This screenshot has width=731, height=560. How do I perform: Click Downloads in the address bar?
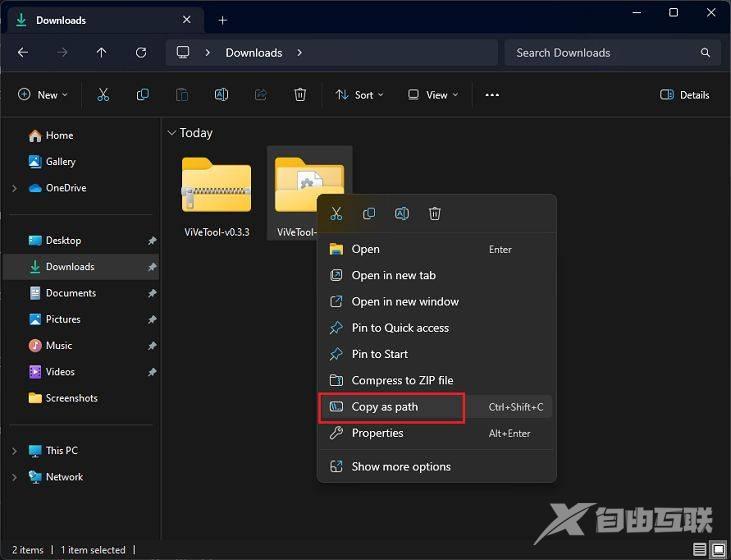[x=254, y=53]
